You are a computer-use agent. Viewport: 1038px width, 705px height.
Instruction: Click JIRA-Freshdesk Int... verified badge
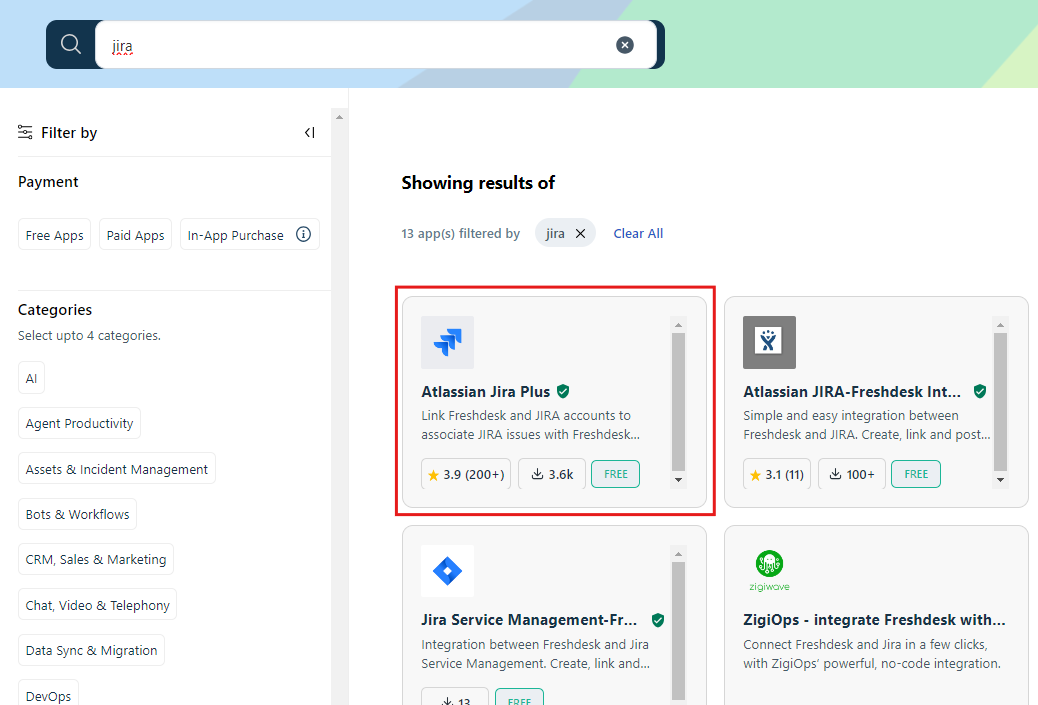(980, 391)
